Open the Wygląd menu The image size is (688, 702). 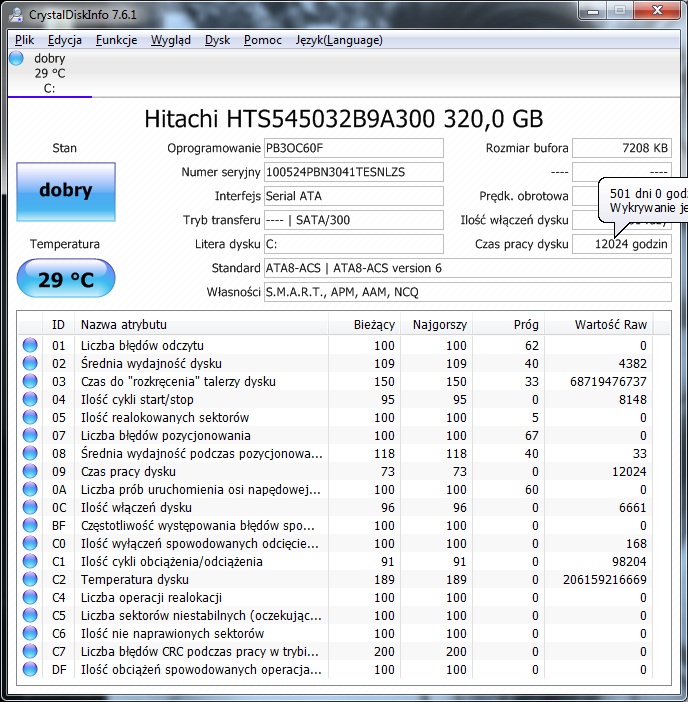tap(171, 40)
